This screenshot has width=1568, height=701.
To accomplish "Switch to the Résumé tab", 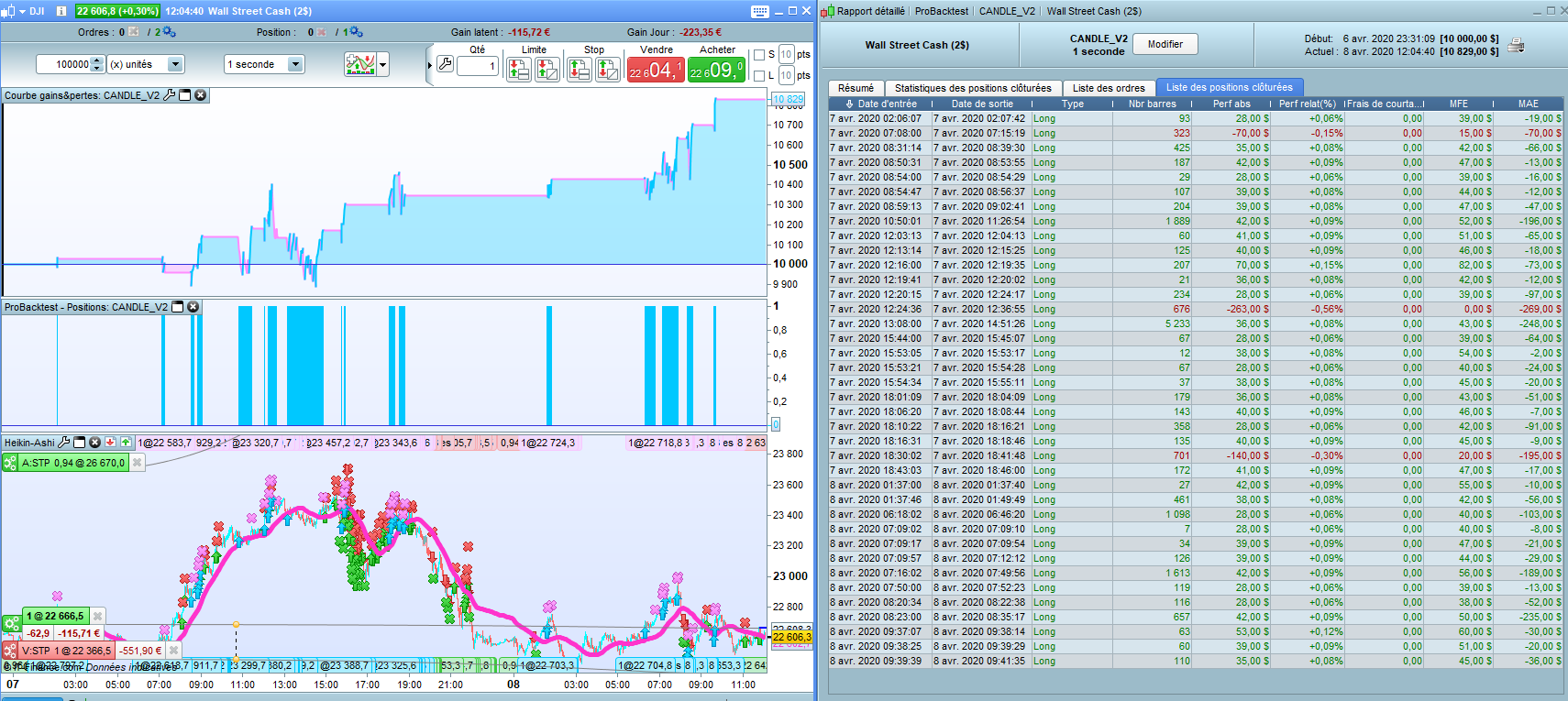I will pos(856,88).
